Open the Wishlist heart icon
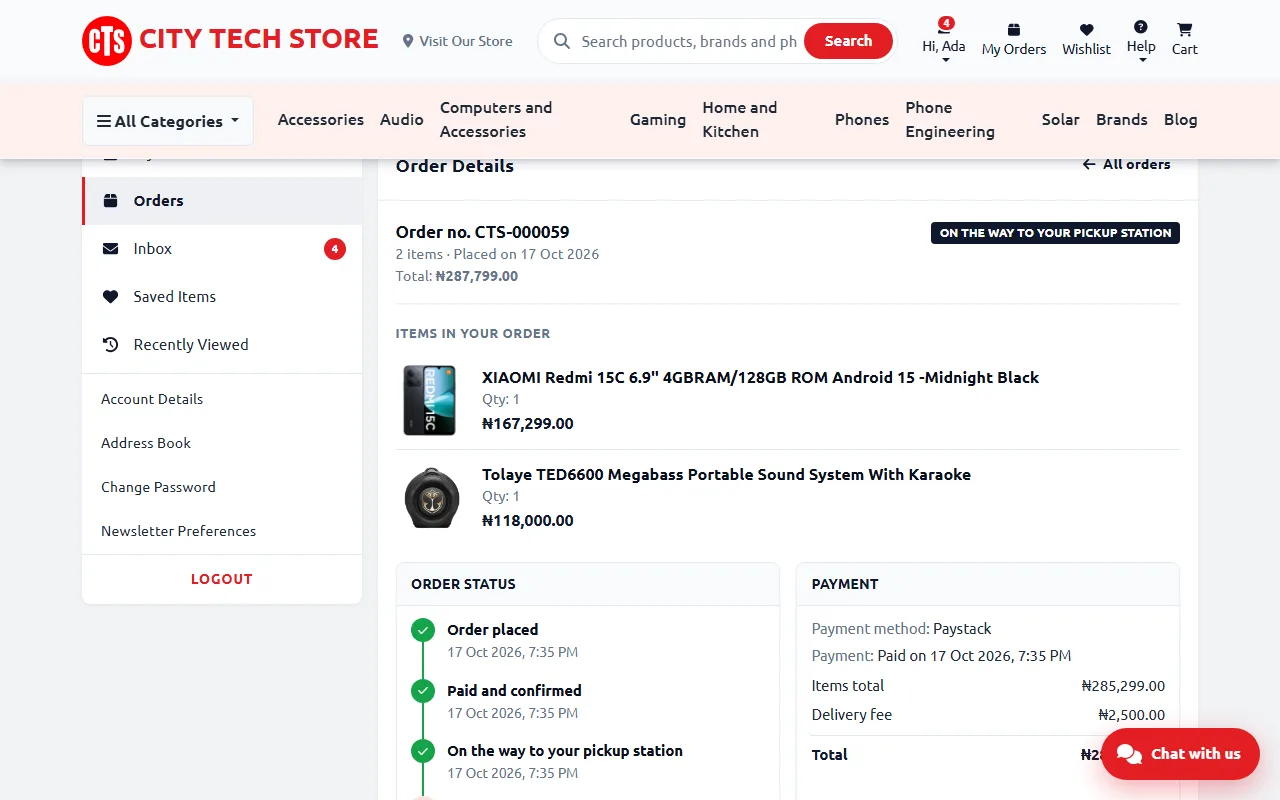The image size is (1280, 800). point(1086,30)
